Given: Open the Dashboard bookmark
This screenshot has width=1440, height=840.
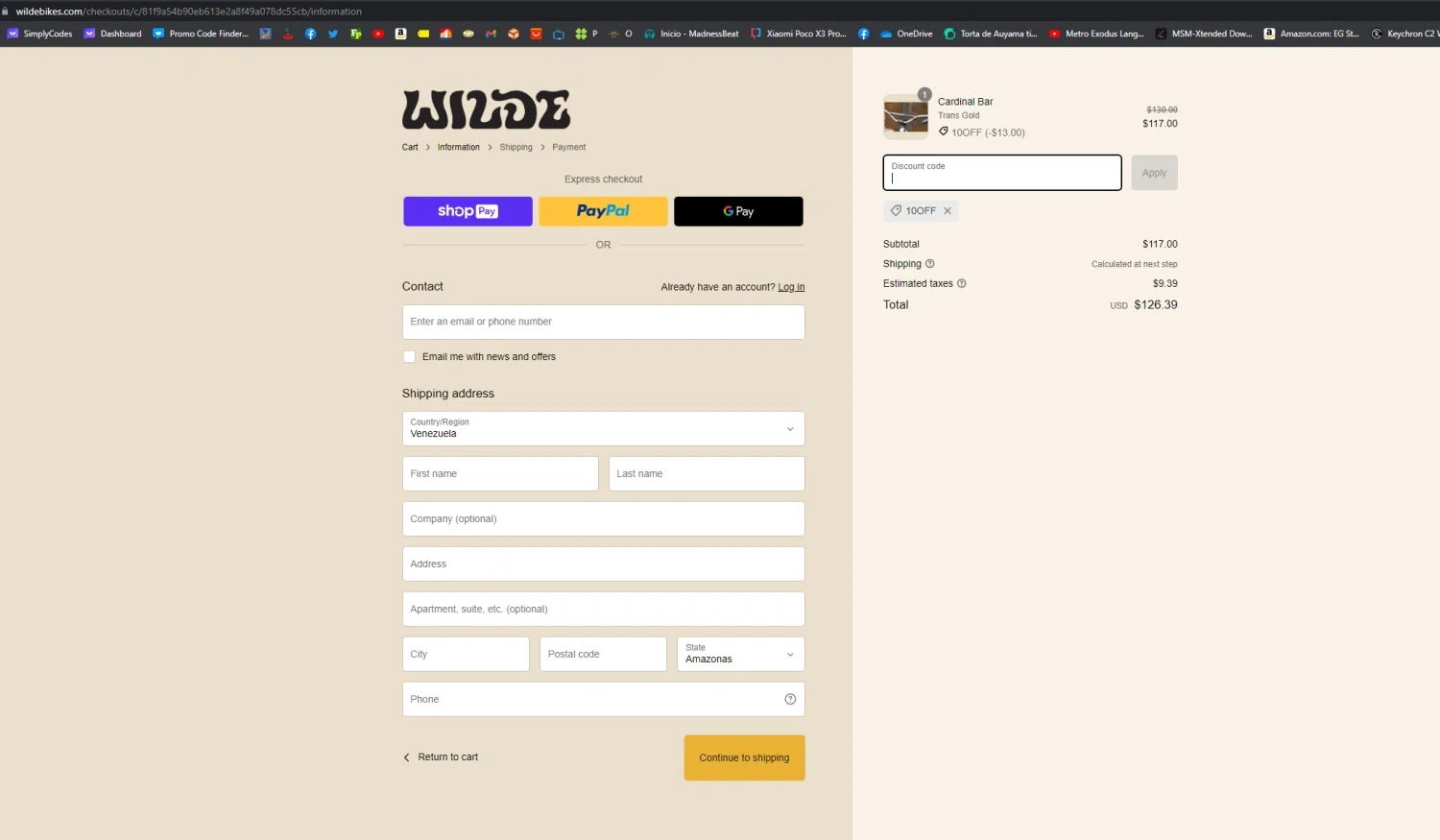Looking at the screenshot, I should point(113,34).
